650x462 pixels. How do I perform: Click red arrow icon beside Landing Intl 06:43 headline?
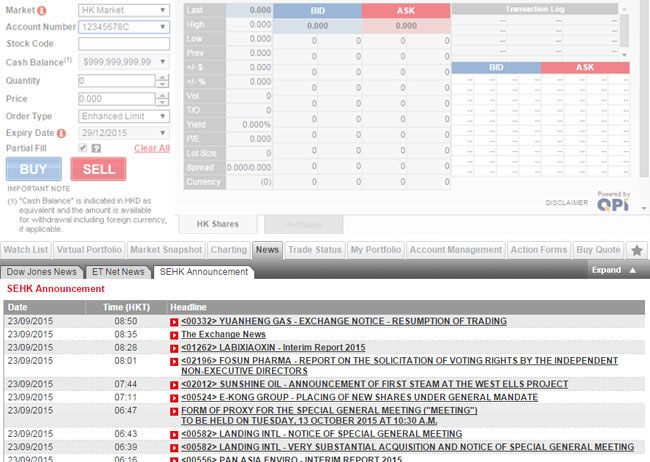174,435
